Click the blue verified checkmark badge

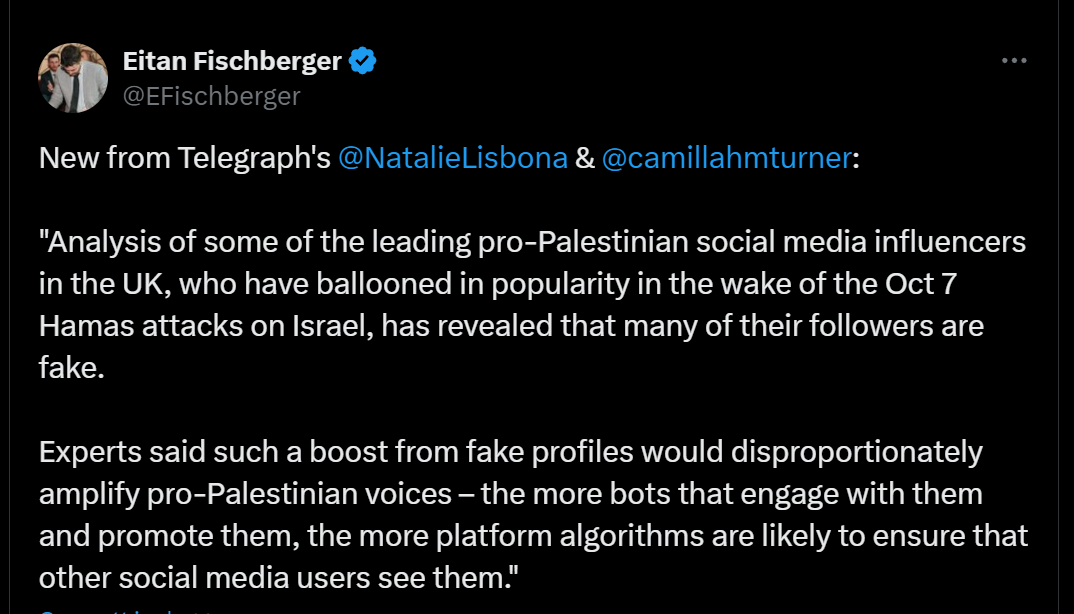362,61
